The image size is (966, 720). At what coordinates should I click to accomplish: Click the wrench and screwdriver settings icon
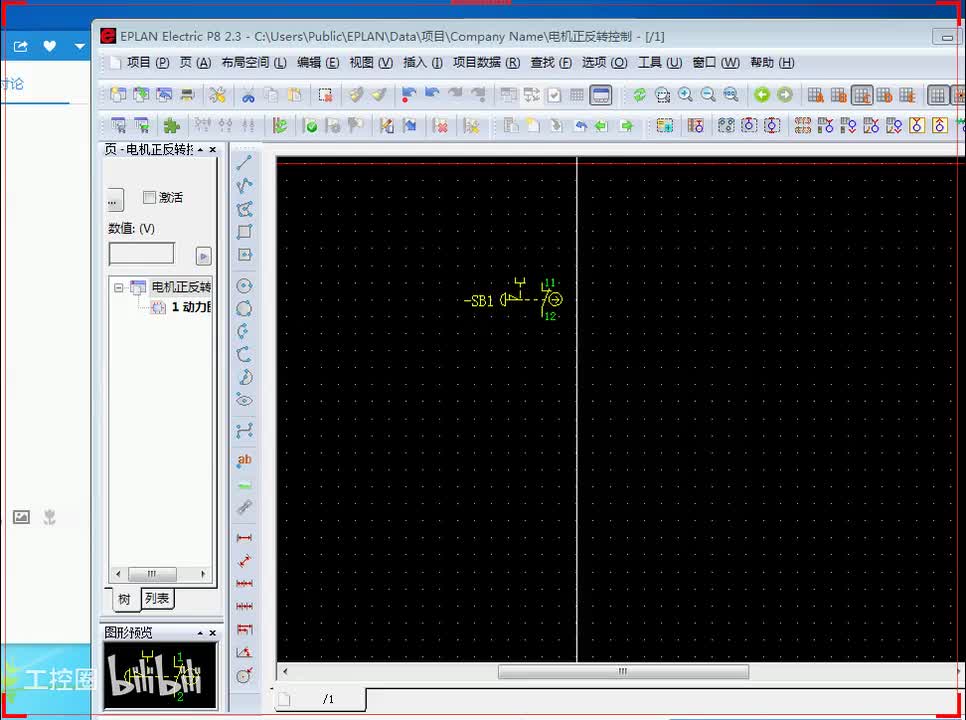point(217,95)
